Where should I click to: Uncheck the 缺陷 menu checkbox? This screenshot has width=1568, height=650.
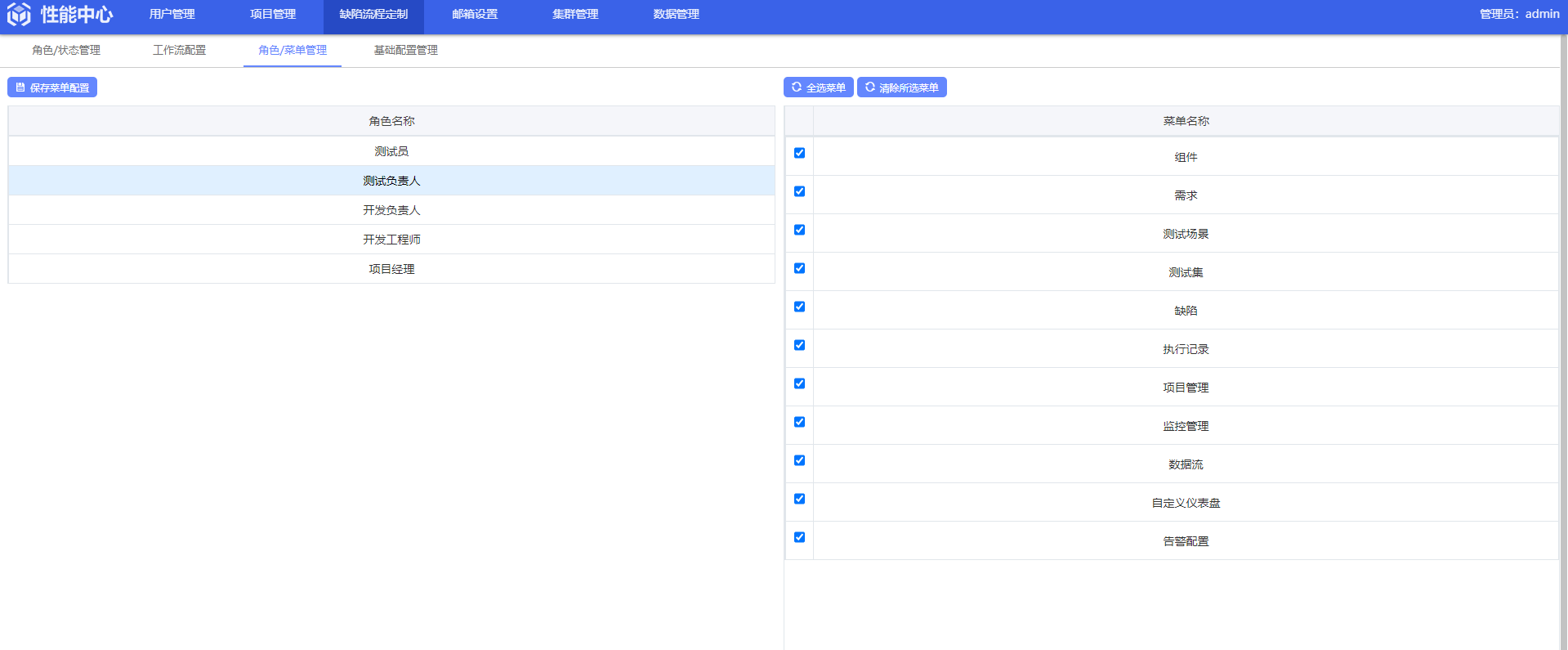(x=799, y=307)
